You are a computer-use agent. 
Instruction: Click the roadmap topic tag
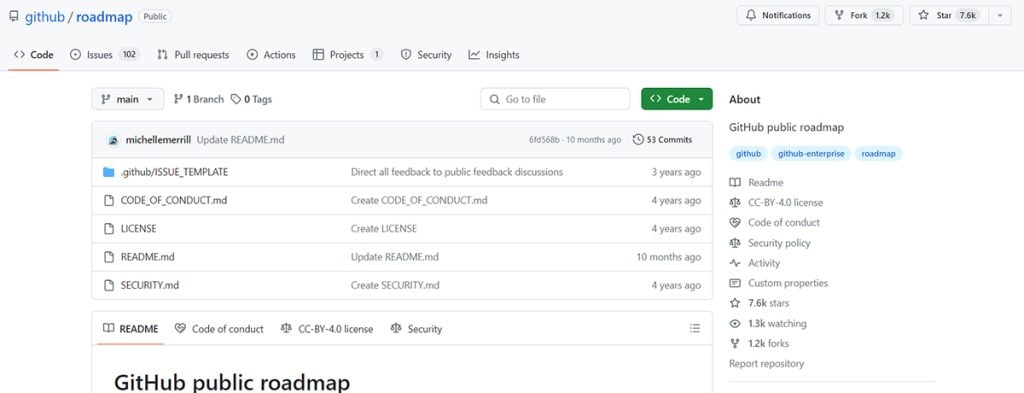[878, 154]
